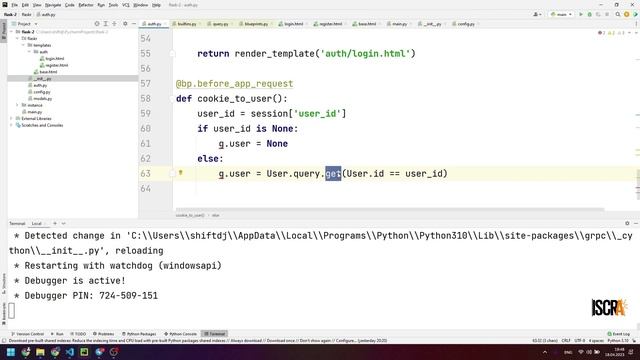Open the Problems tool window

tap(104, 334)
